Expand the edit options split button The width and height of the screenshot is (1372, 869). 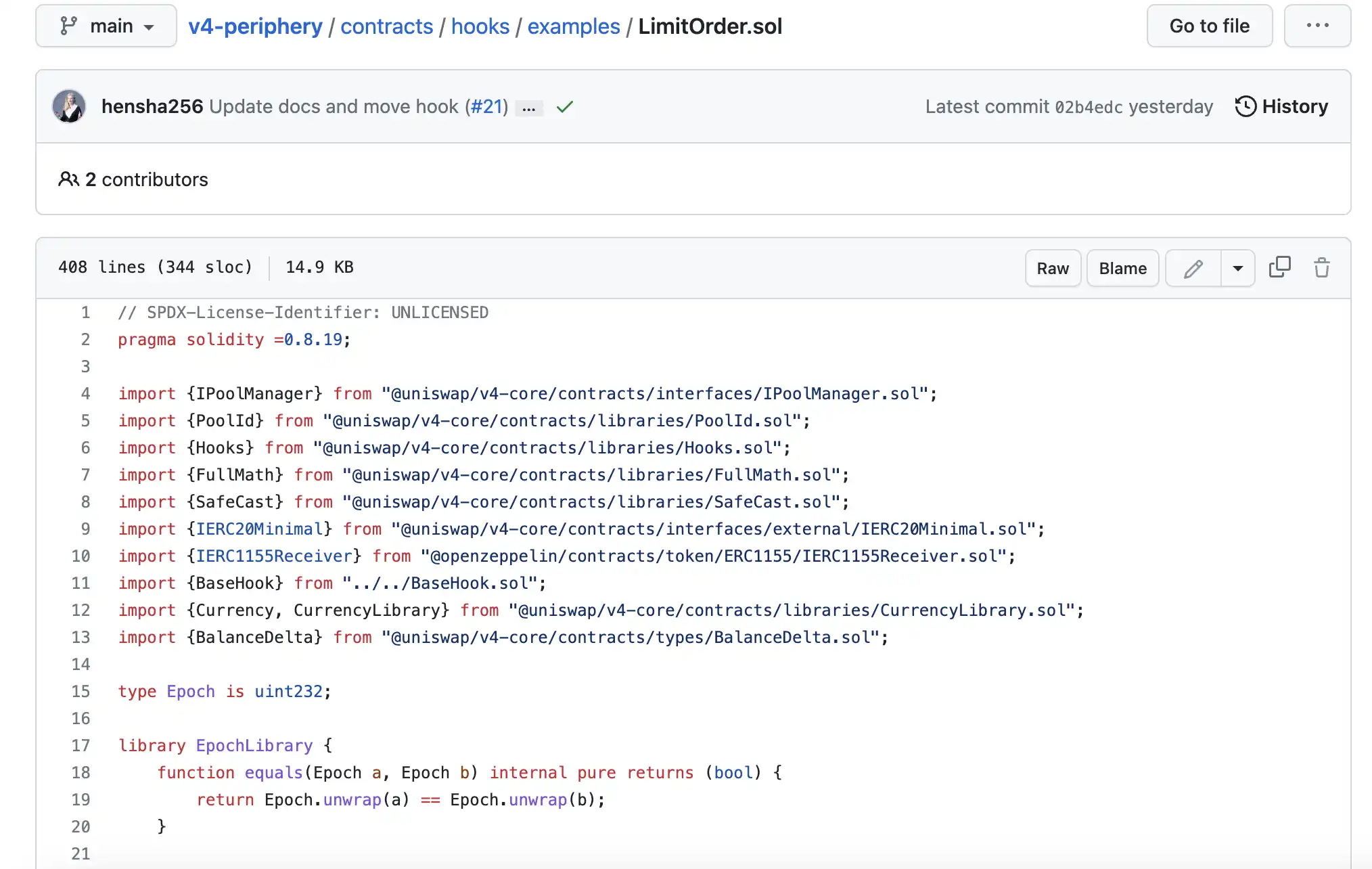tap(1237, 268)
